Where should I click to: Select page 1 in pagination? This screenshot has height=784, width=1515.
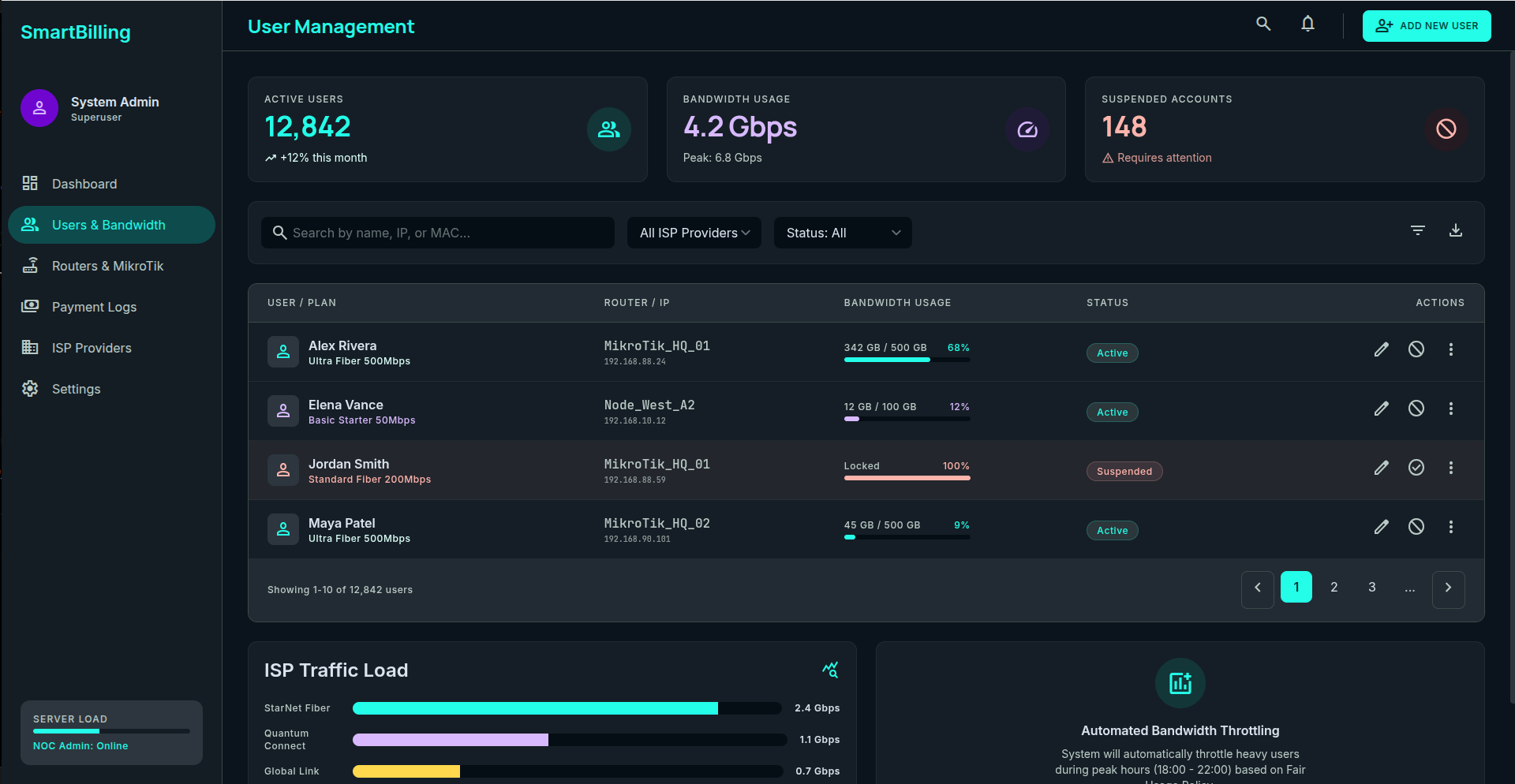[1296, 587]
